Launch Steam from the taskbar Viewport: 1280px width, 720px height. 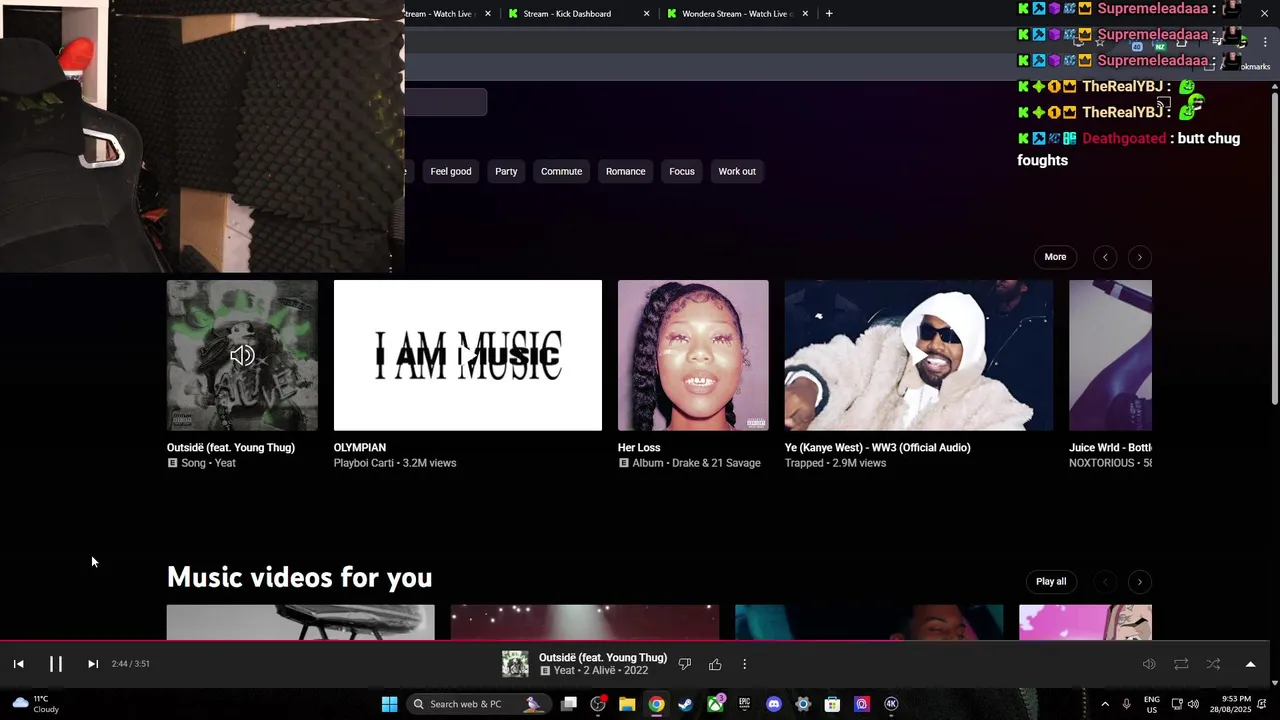[x=686, y=704]
